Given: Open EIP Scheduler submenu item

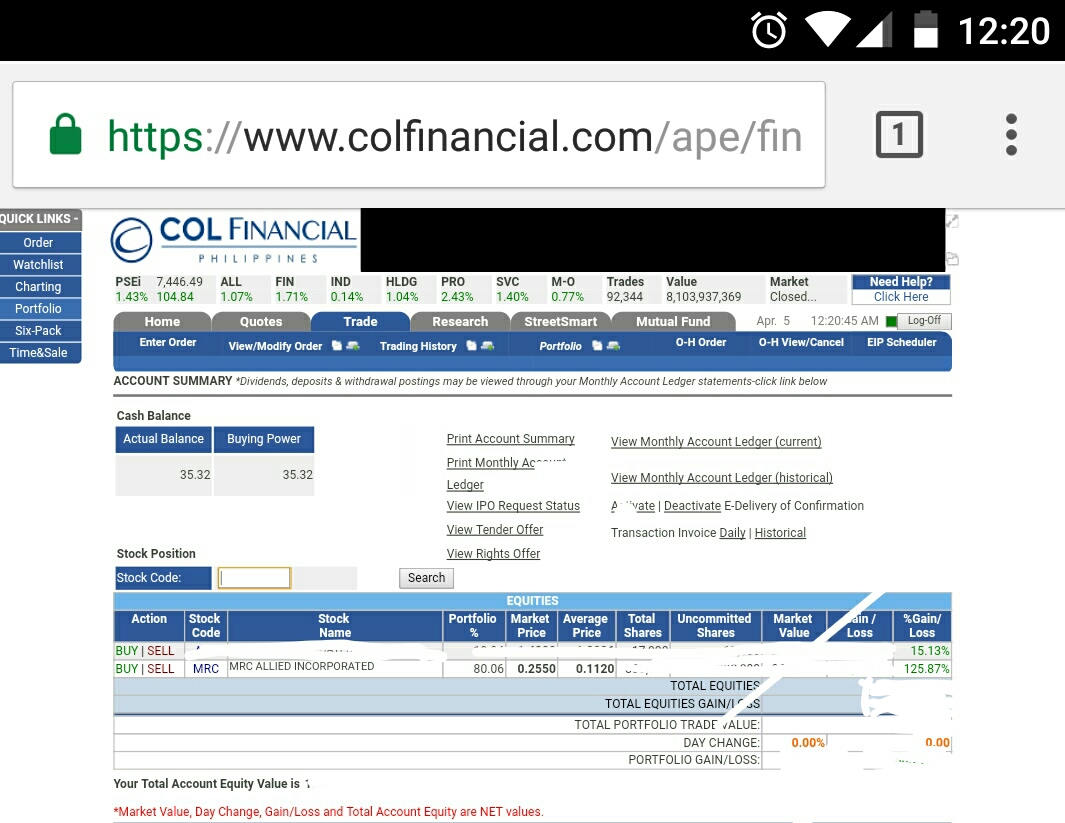Looking at the screenshot, I should tap(901, 342).
